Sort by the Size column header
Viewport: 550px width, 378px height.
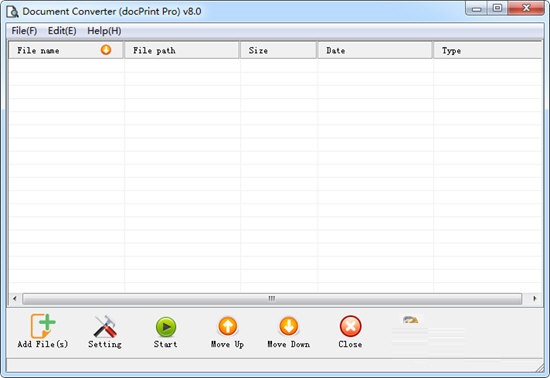tap(279, 50)
